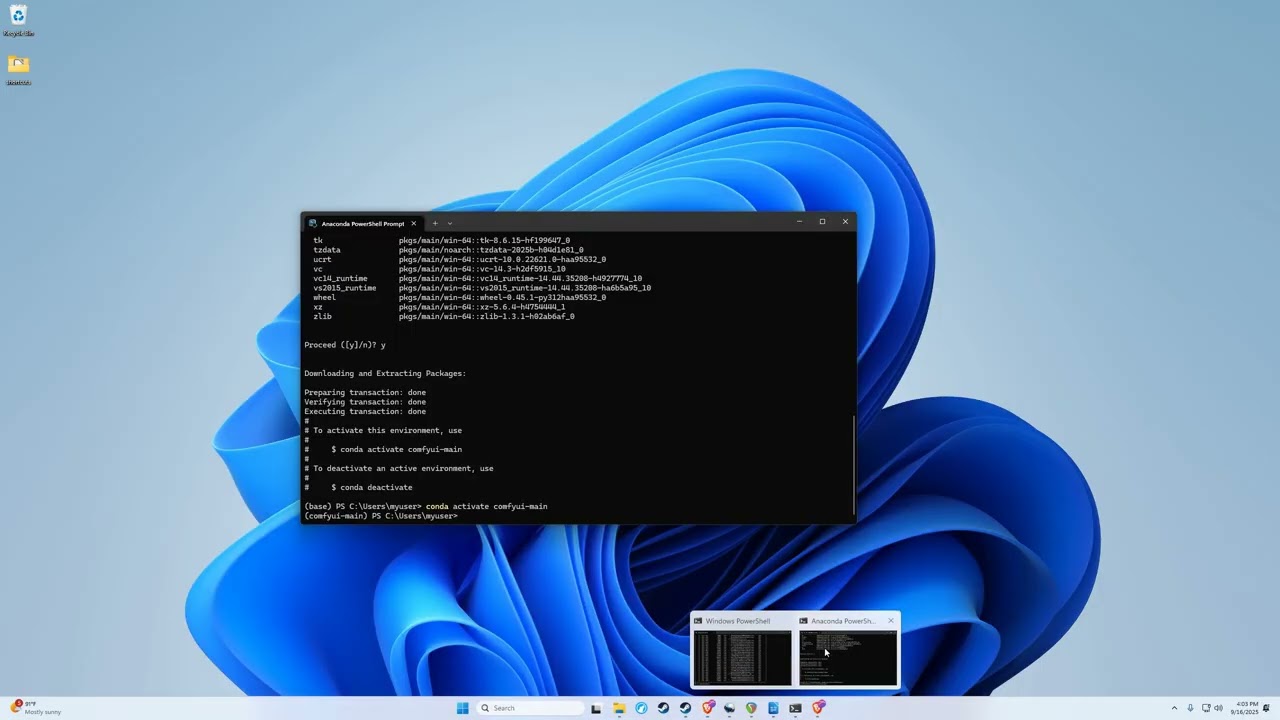The height and width of the screenshot is (720, 1280).
Task: Open the Windows Start menu
Action: pyautogui.click(x=462, y=708)
